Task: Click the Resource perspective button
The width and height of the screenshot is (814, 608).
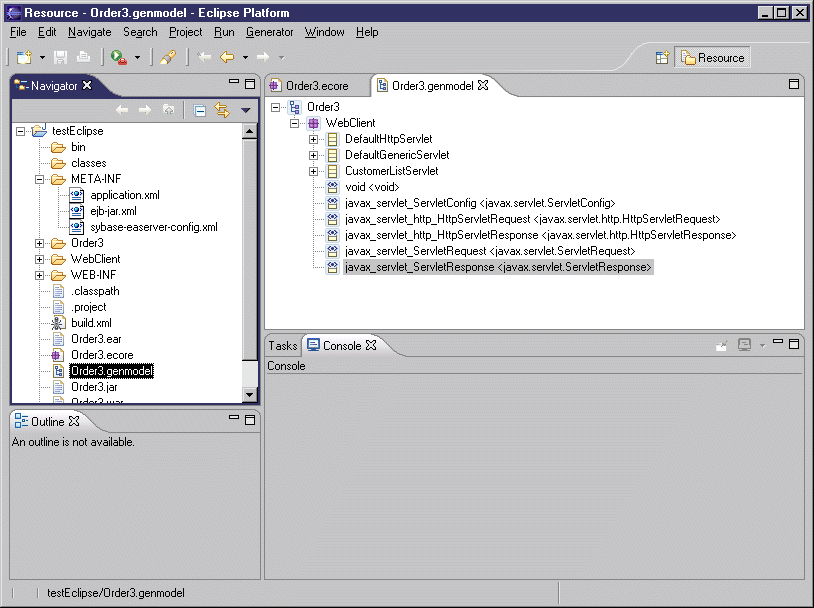Action: (713, 58)
